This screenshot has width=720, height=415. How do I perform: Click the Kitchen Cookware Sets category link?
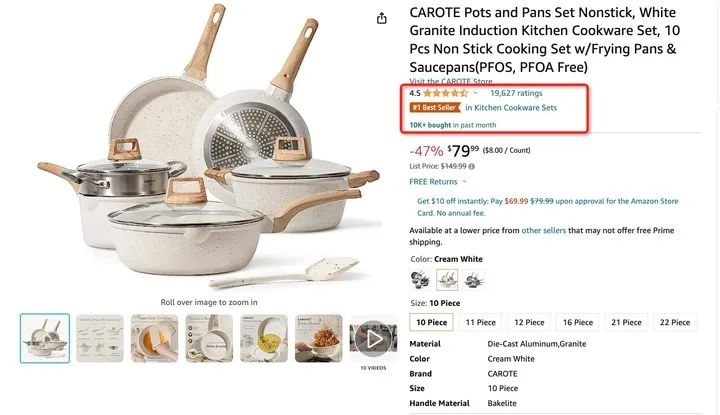tap(516, 107)
